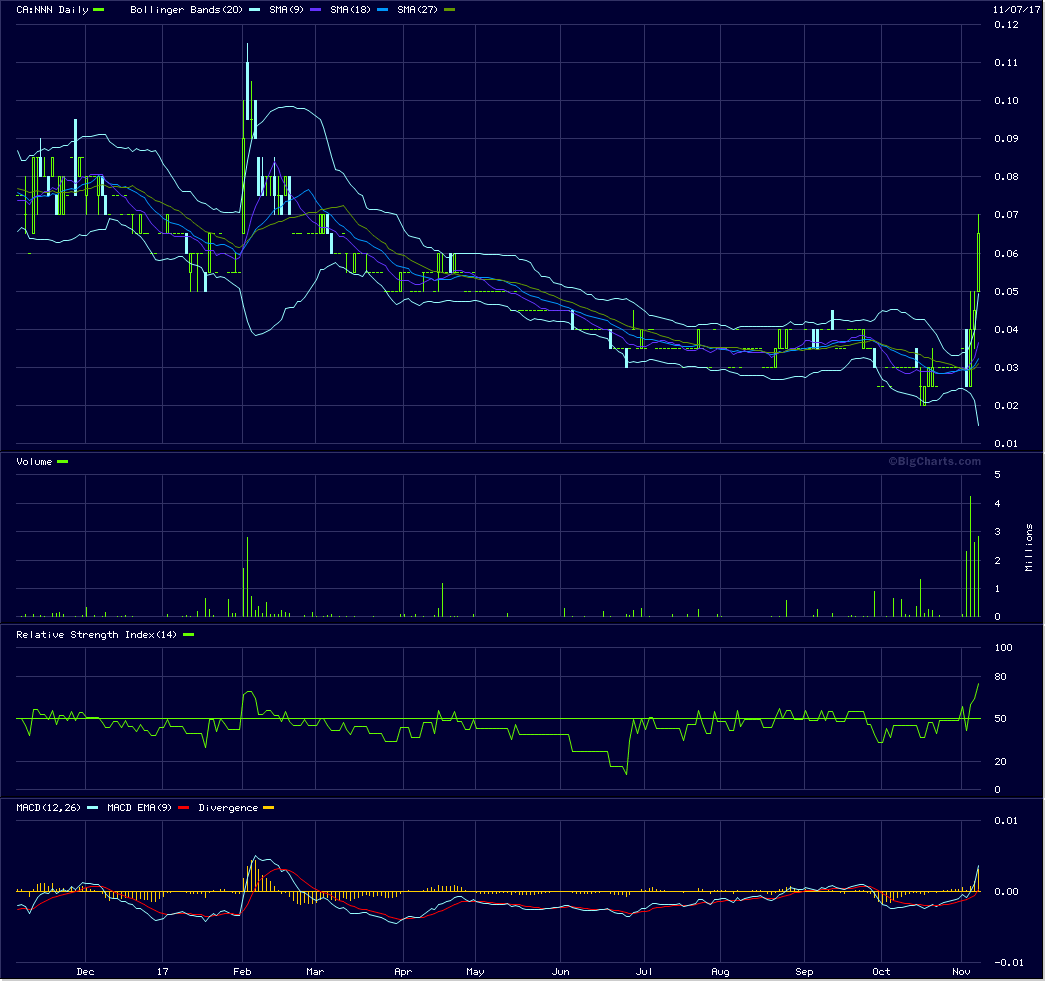
Task: Click the Oct month label
Action: [881, 972]
